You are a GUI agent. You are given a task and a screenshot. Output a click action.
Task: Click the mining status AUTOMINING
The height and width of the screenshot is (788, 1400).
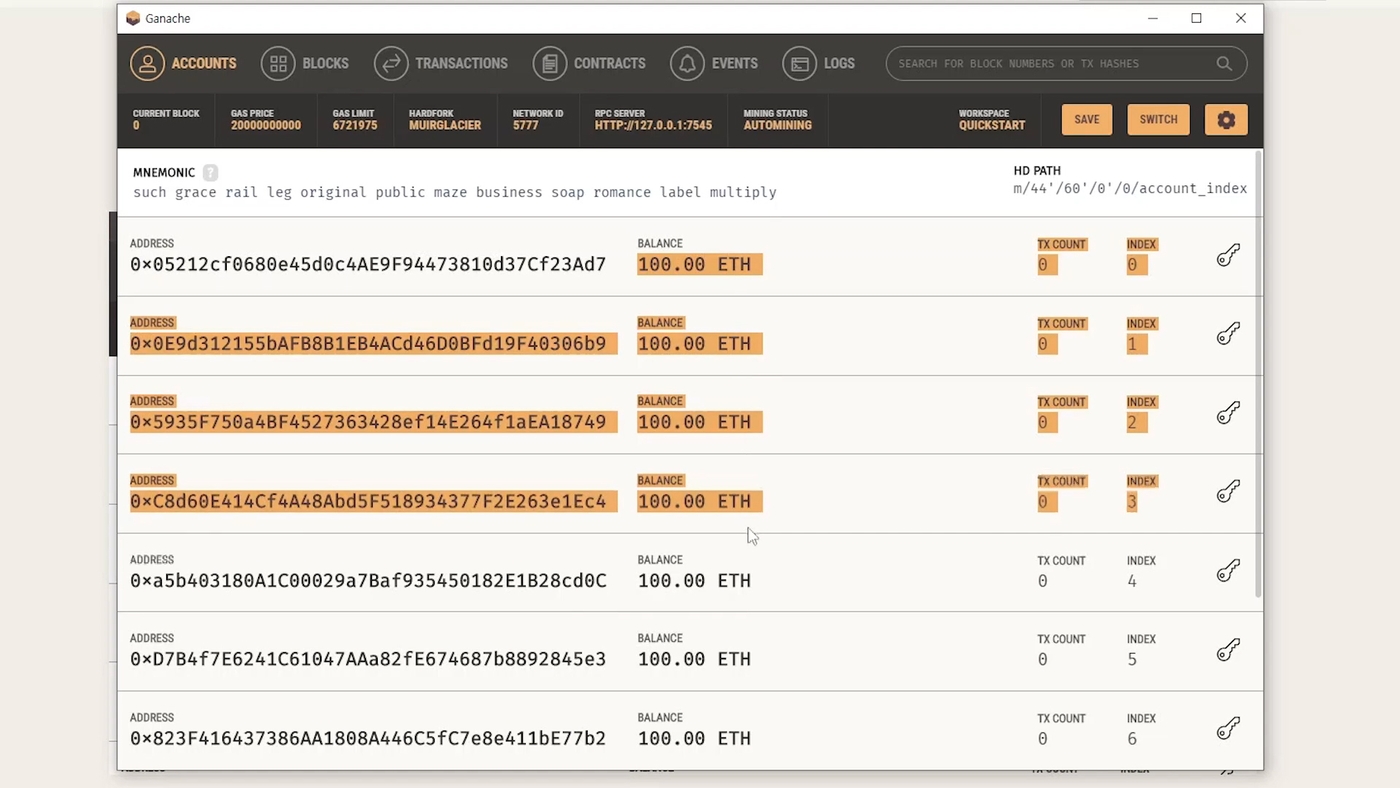pyautogui.click(x=778, y=126)
